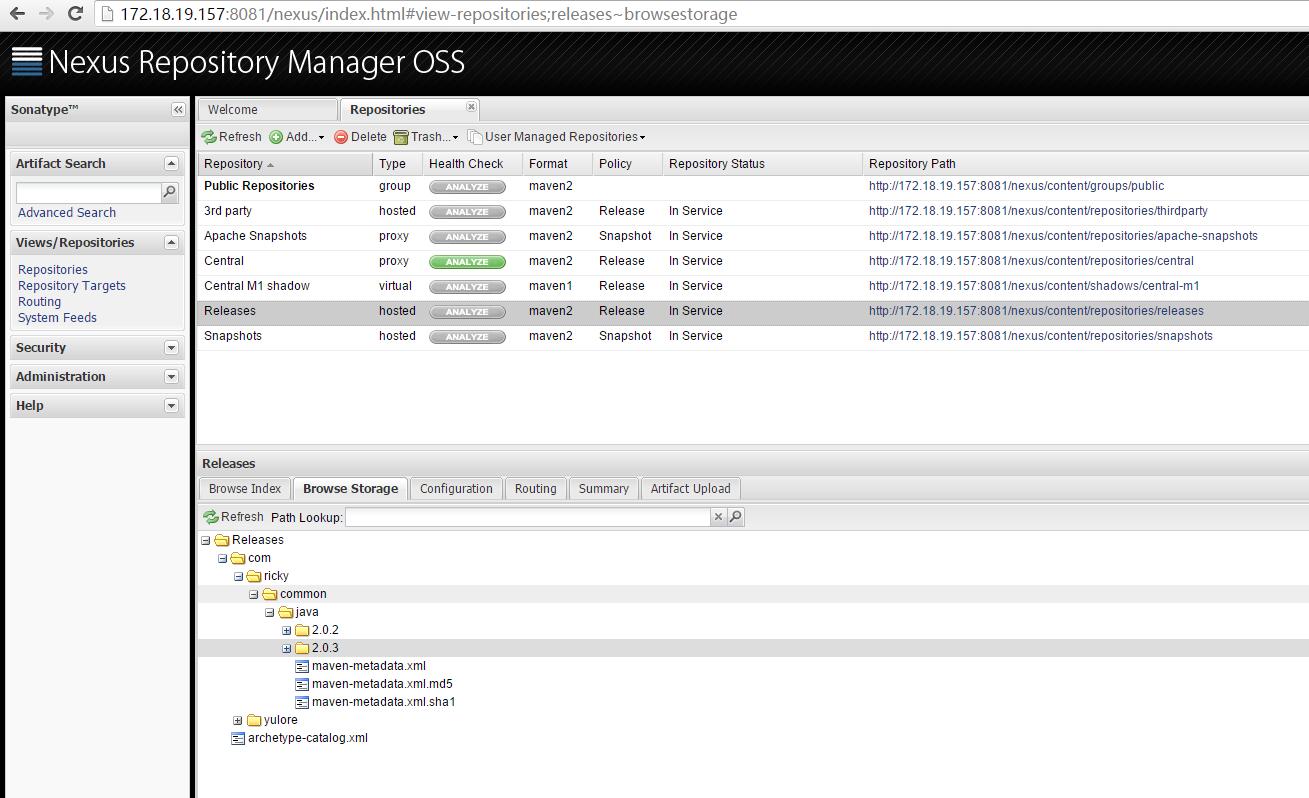This screenshot has height=798, width=1309.
Task: Open the snapshots repository path link
Action: click(1041, 336)
